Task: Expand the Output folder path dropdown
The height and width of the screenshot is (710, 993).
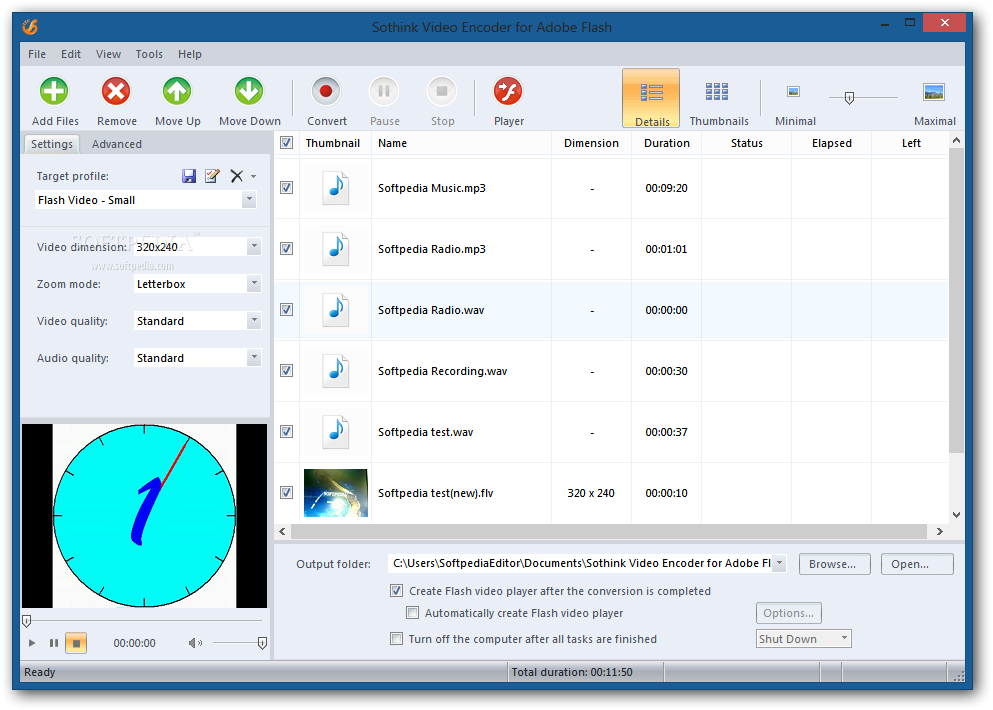Action: coord(780,563)
